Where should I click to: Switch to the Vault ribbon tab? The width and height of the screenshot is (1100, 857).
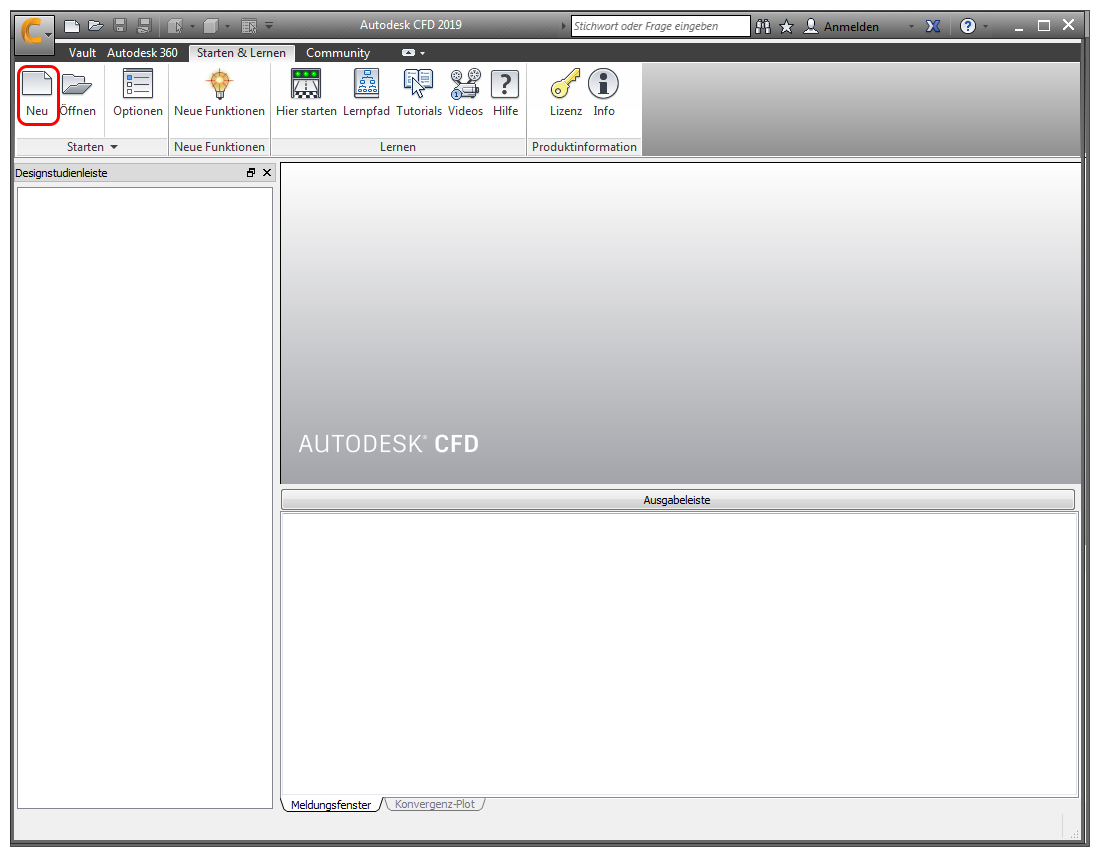pyautogui.click(x=82, y=53)
